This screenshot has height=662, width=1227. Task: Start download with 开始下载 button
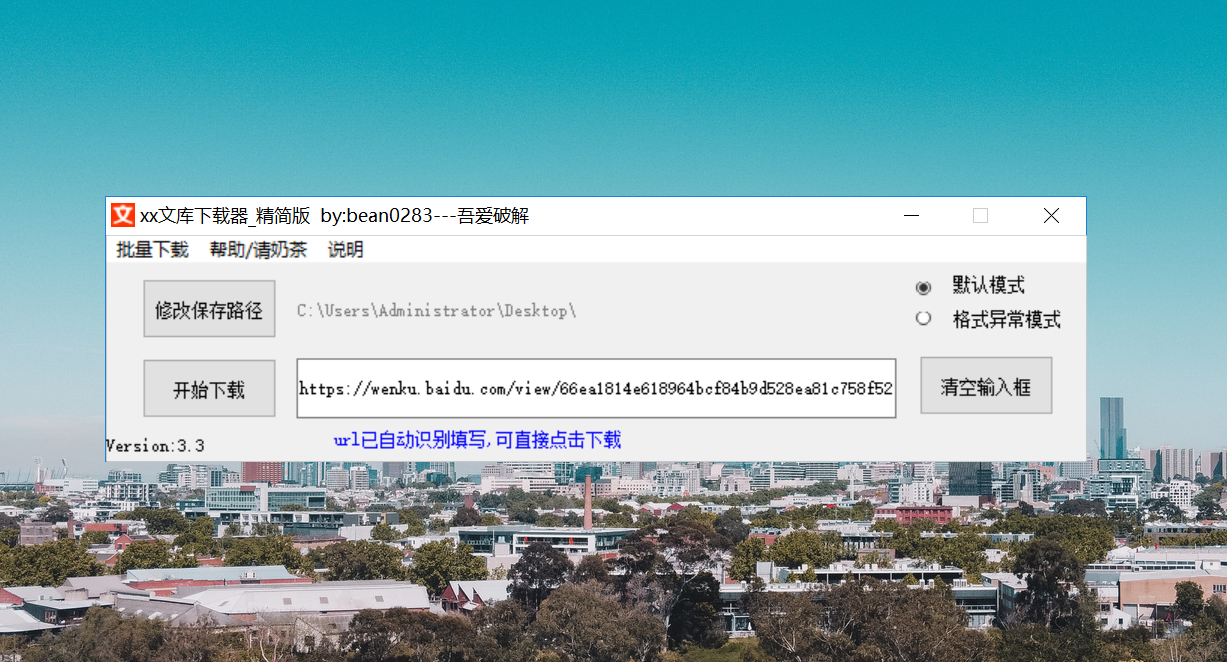tap(209, 389)
